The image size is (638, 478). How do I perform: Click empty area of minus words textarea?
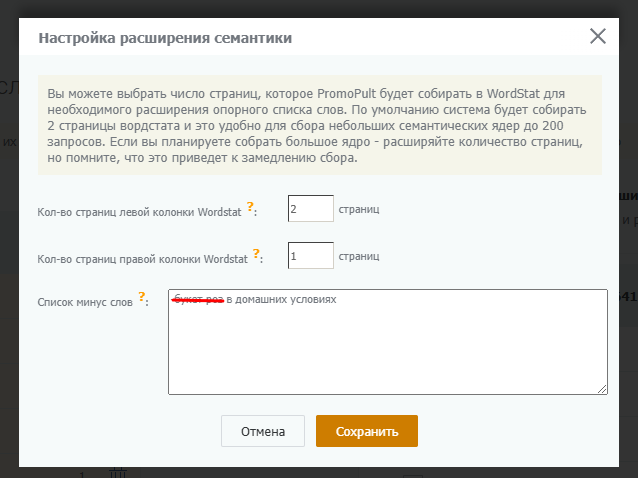(x=387, y=350)
